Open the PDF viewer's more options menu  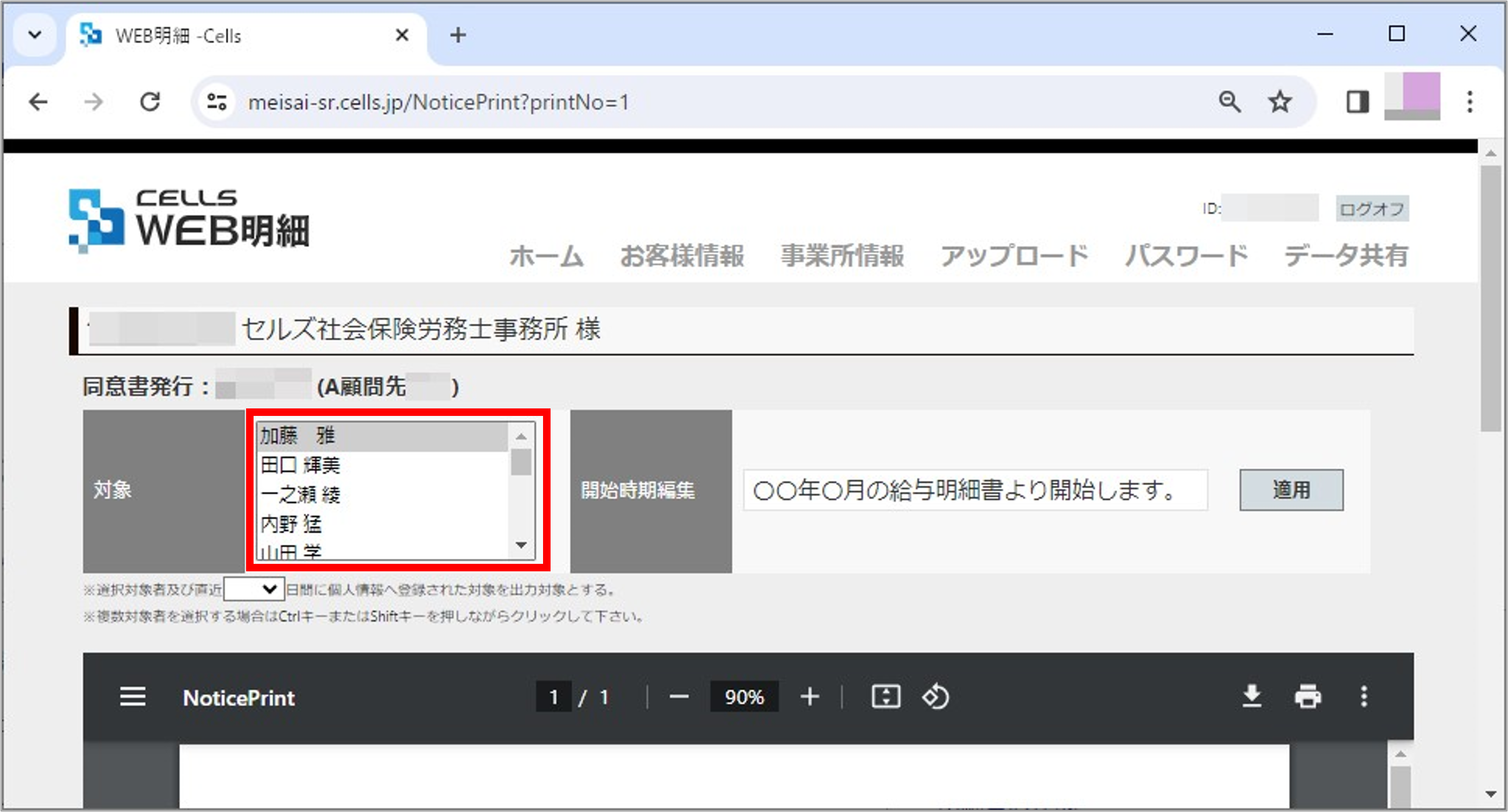click(x=1364, y=697)
